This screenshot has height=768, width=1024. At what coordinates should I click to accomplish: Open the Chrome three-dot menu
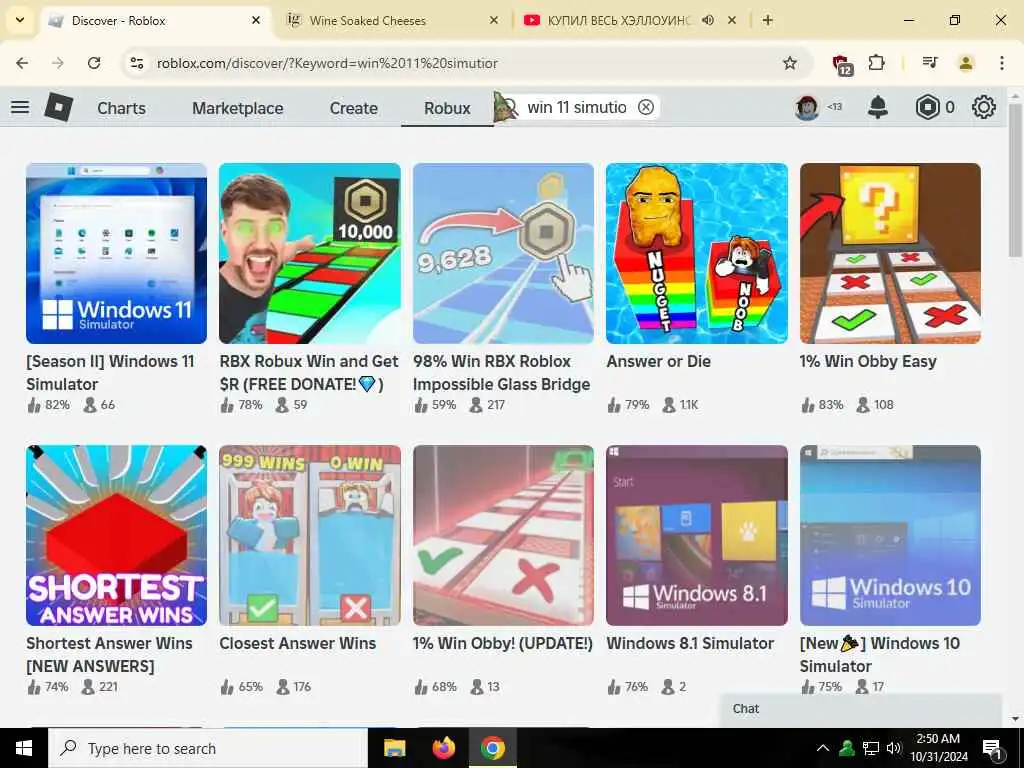point(1002,63)
